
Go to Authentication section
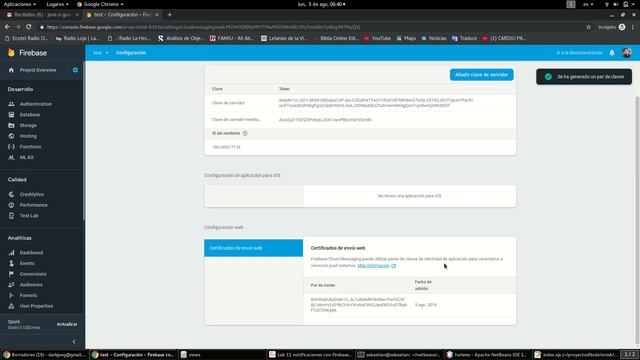click(x=36, y=104)
